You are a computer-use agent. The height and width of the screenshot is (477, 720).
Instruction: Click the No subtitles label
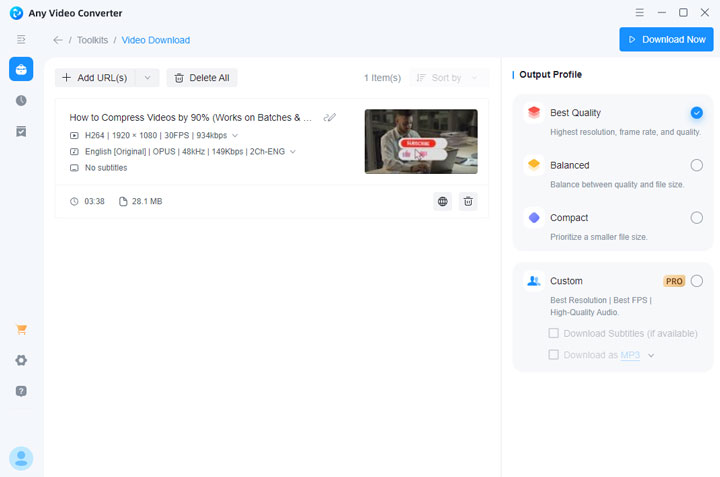click(106, 168)
